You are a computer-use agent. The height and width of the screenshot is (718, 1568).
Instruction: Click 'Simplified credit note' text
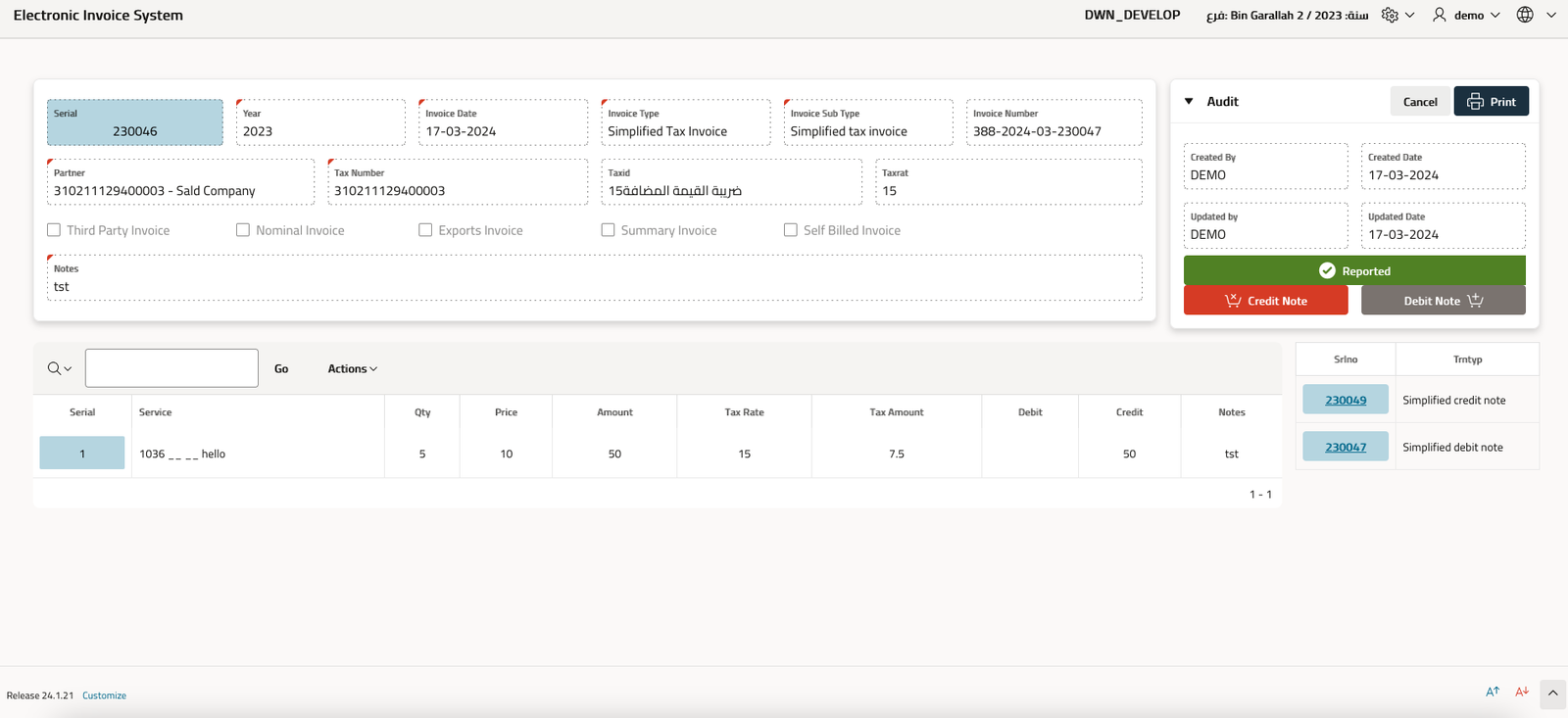[x=1453, y=400]
